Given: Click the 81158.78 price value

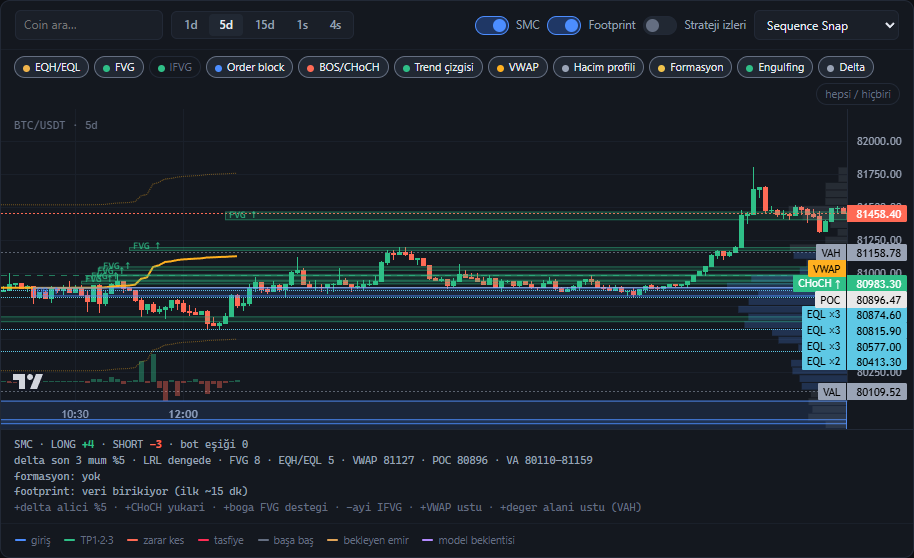Looking at the screenshot, I should point(877,253).
